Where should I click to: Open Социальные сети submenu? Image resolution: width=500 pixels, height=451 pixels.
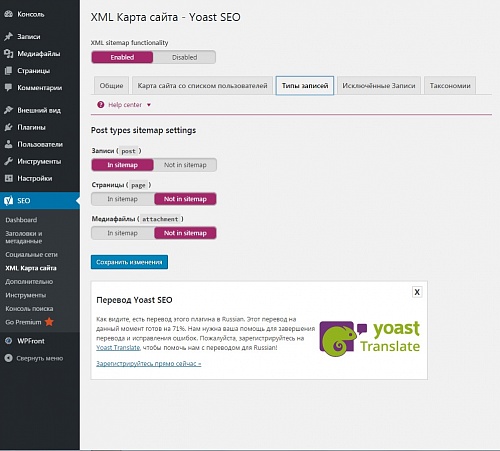(x=31, y=254)
